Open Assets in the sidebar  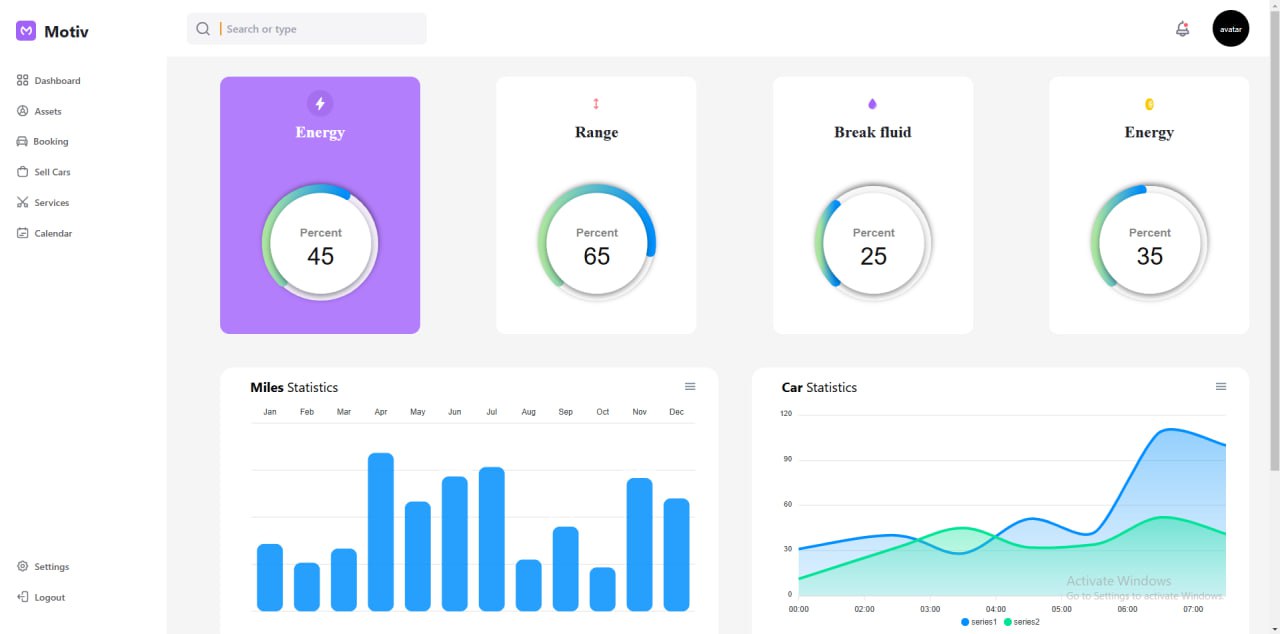(x=40, y=111)
